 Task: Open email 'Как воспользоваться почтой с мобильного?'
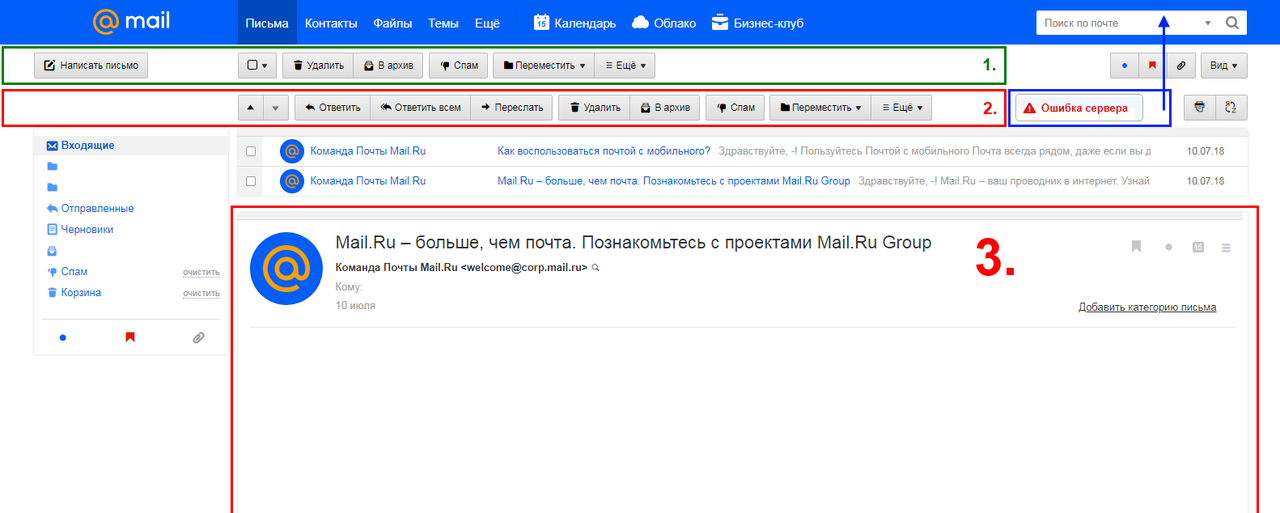tap(742, 152)
